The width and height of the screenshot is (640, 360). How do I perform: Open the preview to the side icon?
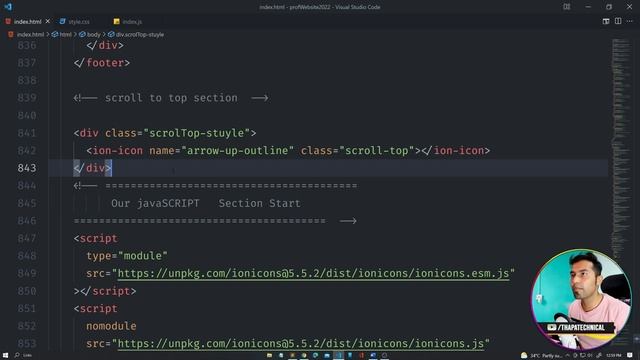(x=606, y=21)
